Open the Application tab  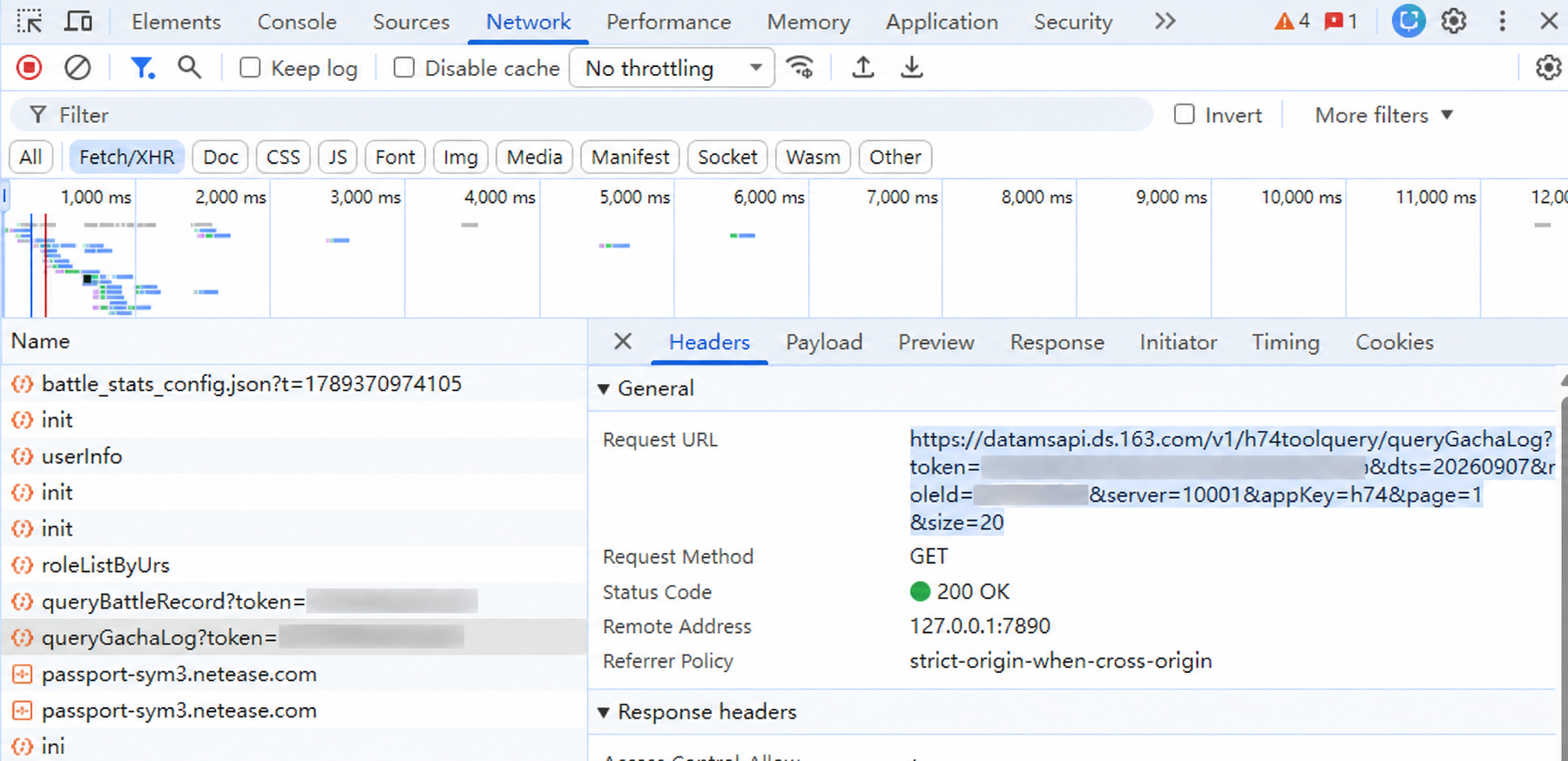(942, 22)
